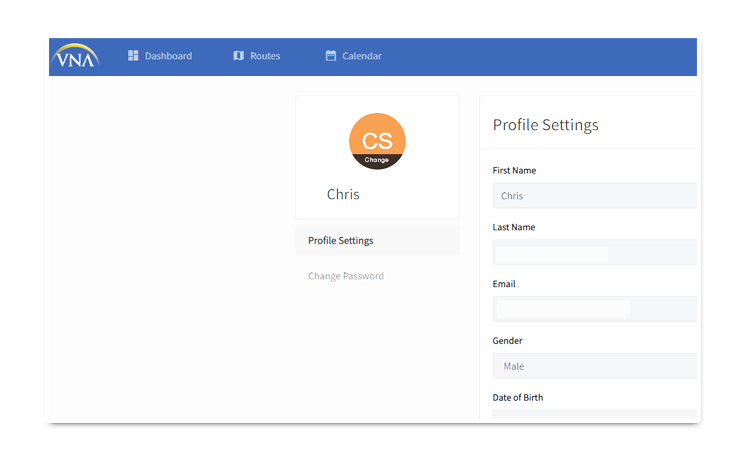
Task: Click the Gender field label
Action: tap(507, 340)
